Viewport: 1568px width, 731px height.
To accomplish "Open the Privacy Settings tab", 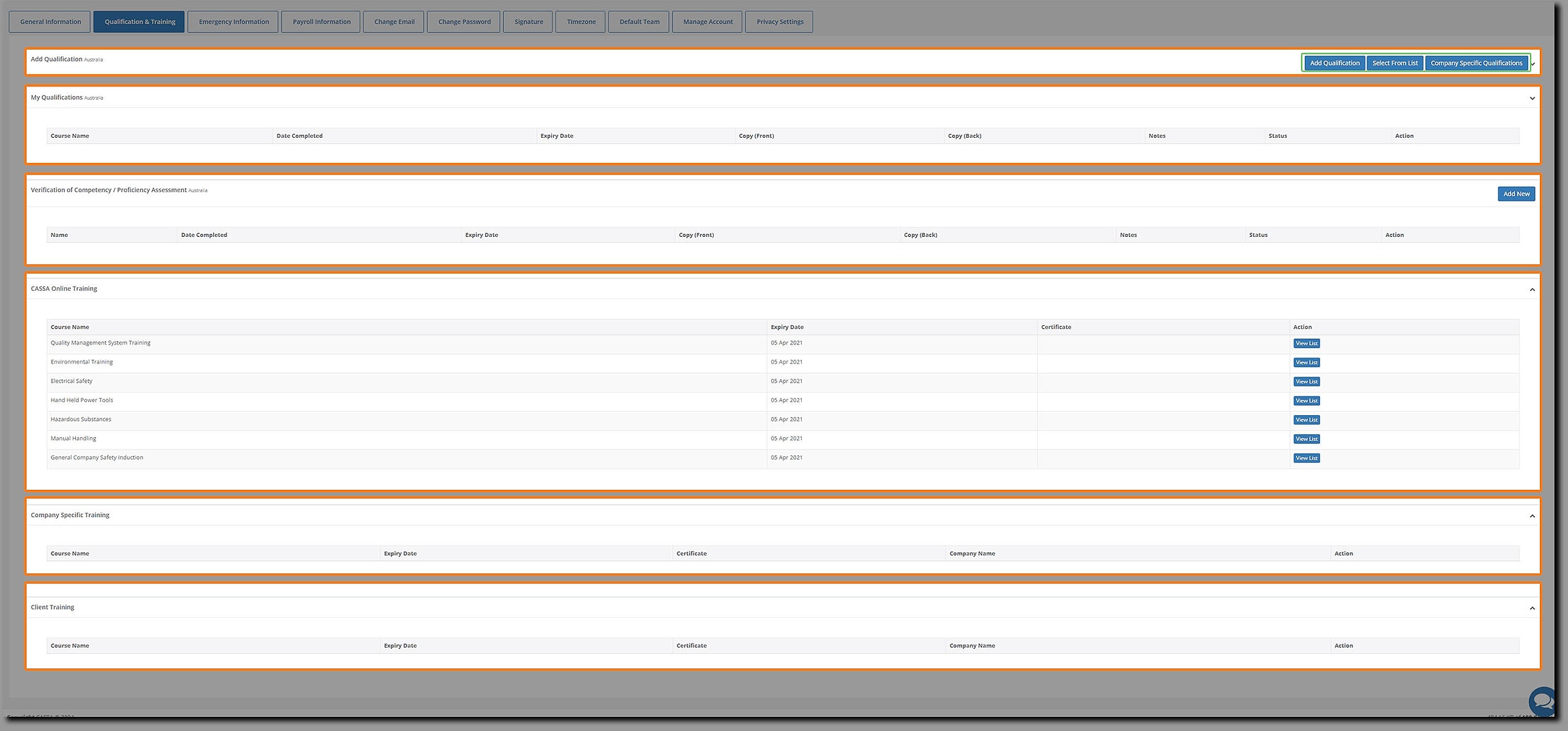I will (779, 22).
